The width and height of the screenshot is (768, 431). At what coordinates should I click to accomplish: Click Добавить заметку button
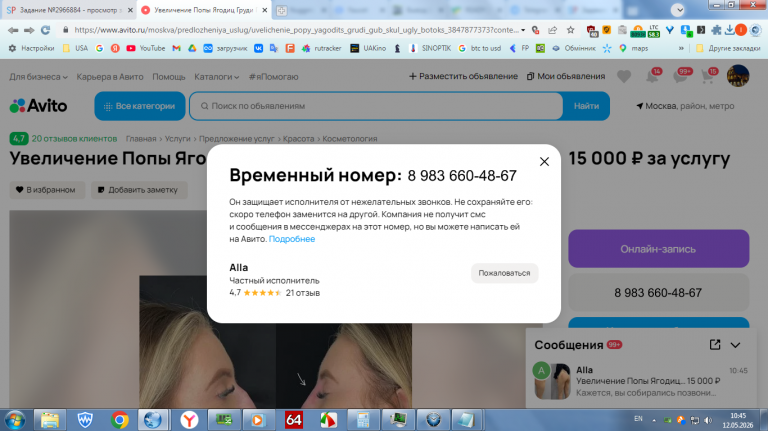(139, 190)
